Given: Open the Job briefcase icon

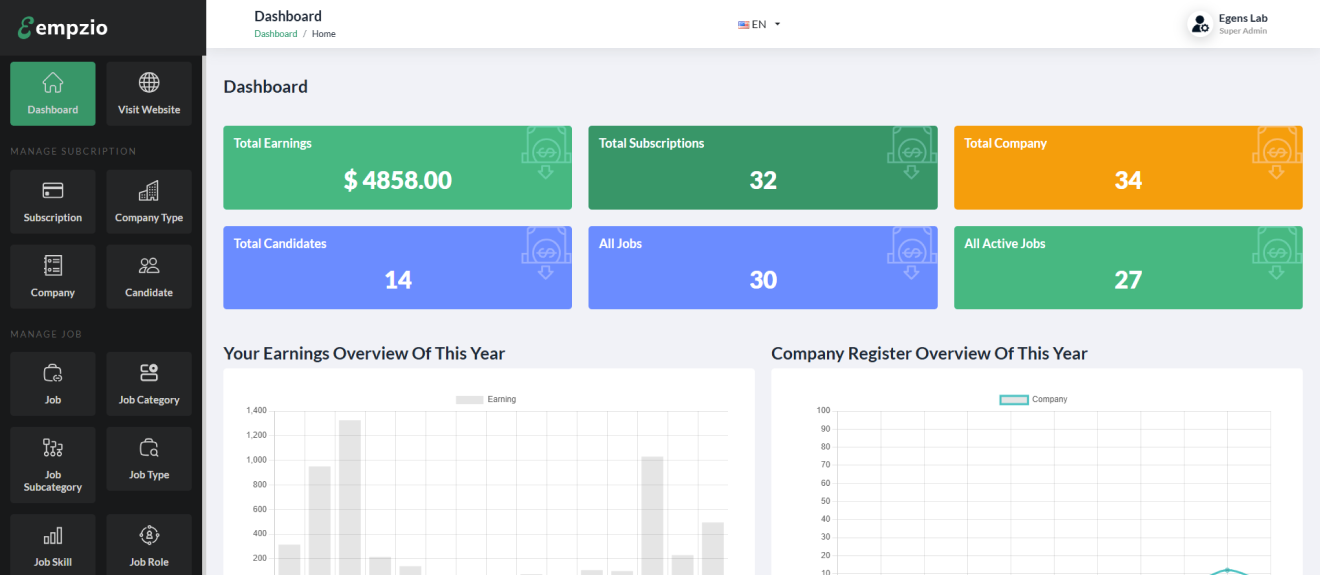Looking at the screenshot, I should (x=53, y=373).
